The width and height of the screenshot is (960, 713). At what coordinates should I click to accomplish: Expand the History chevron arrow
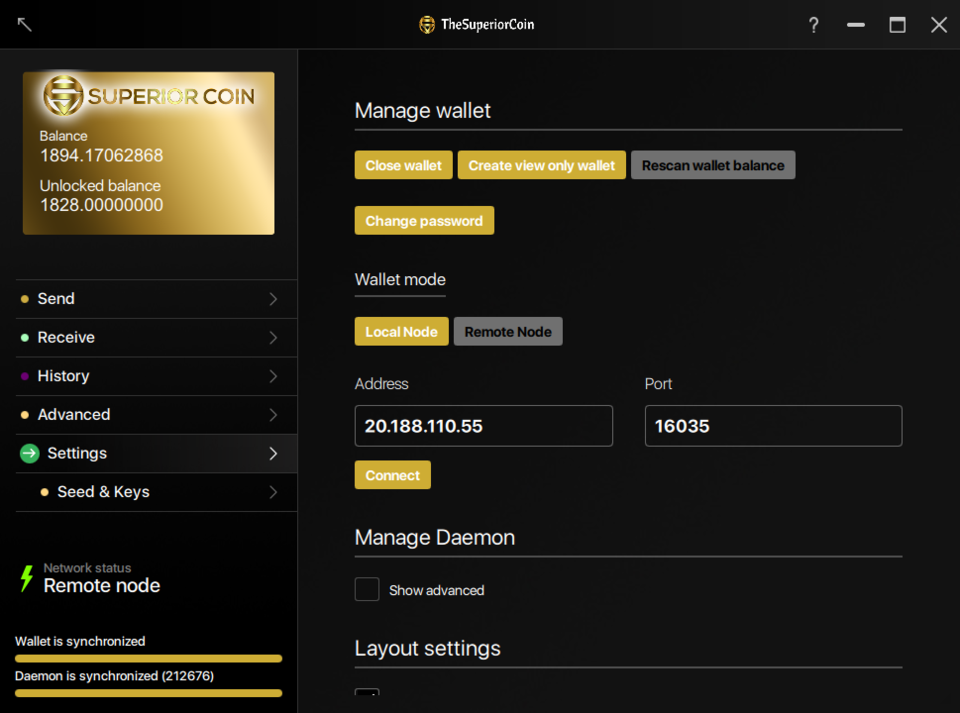tap(274, 376)
